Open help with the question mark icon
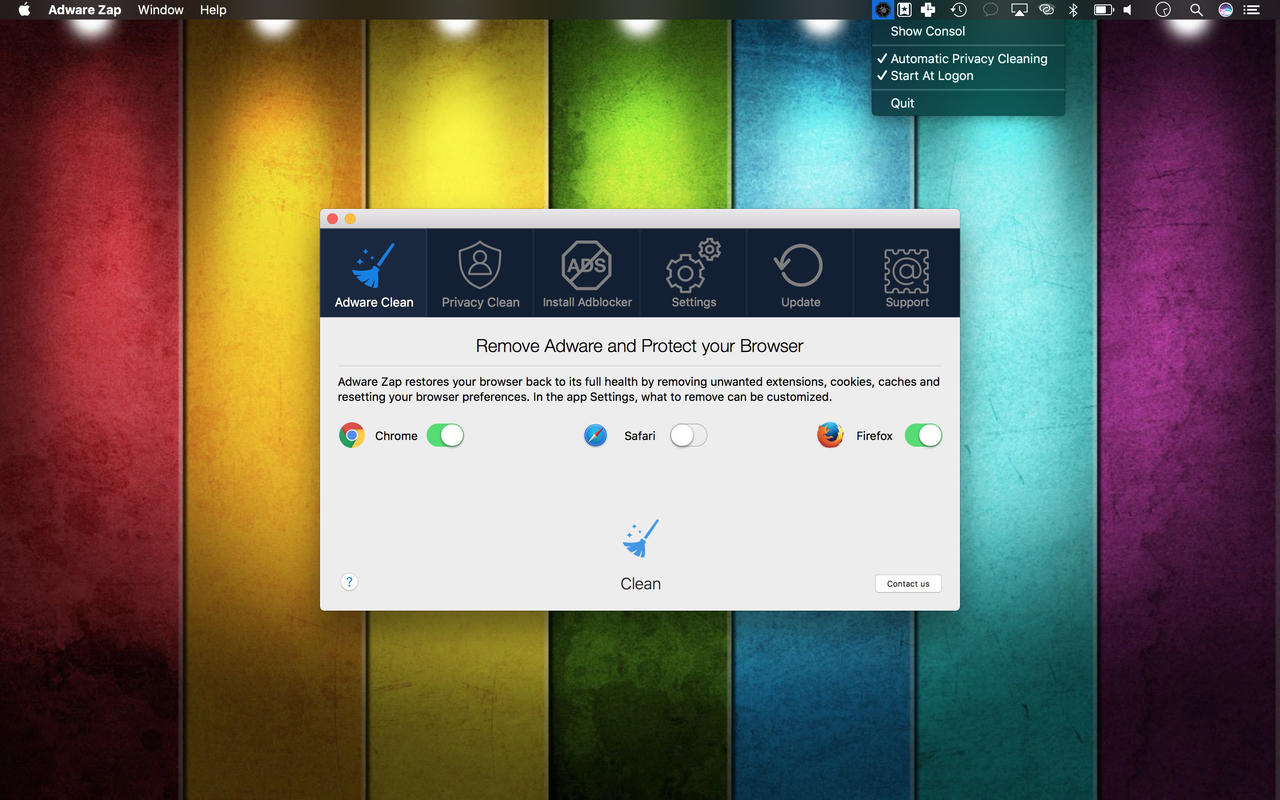This screenshot has width=1280, height=800. pyautogui.click(x=349, y=582)
